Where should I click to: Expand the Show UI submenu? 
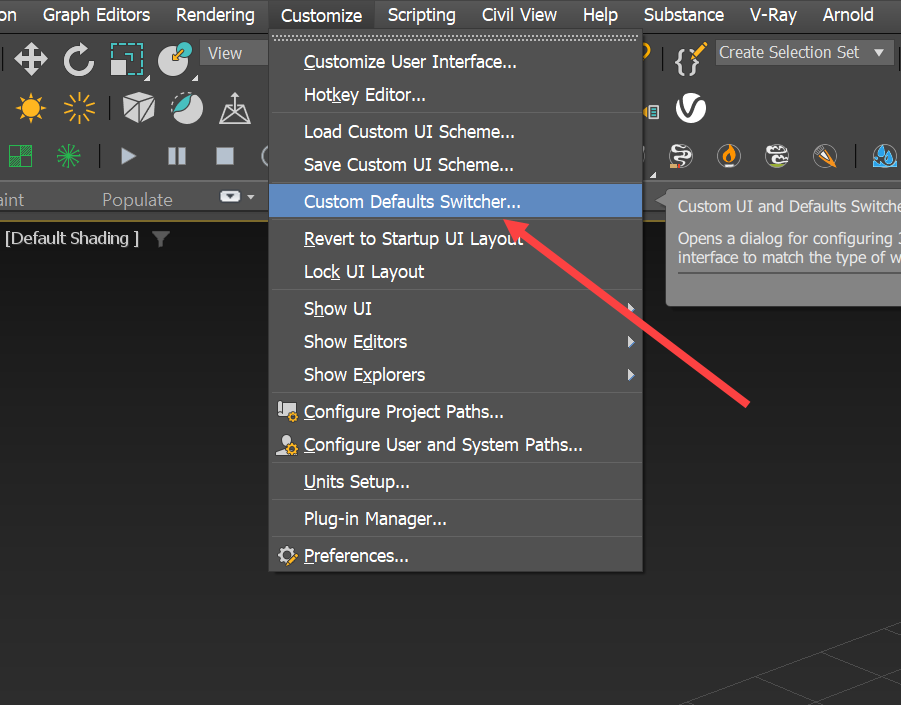456,309
